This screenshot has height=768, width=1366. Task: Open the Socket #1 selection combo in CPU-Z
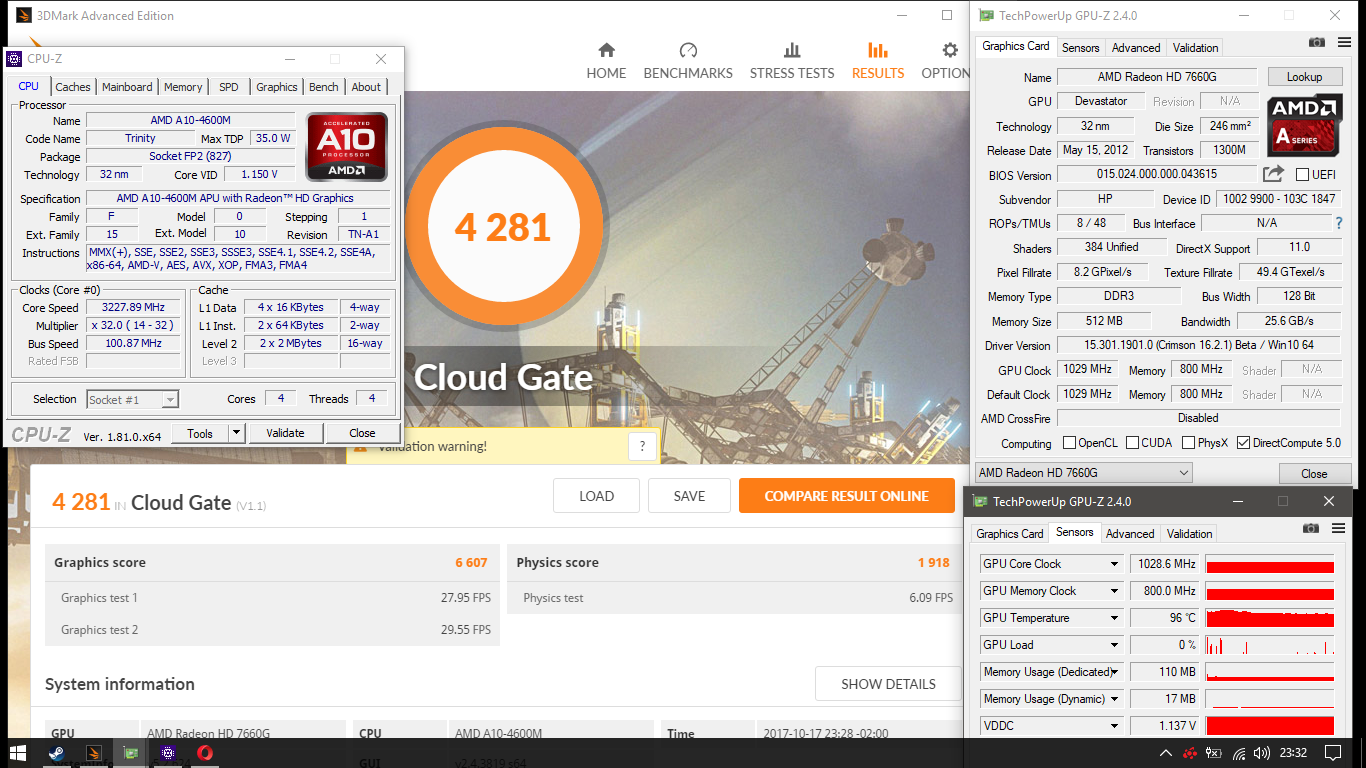point(132,399)
